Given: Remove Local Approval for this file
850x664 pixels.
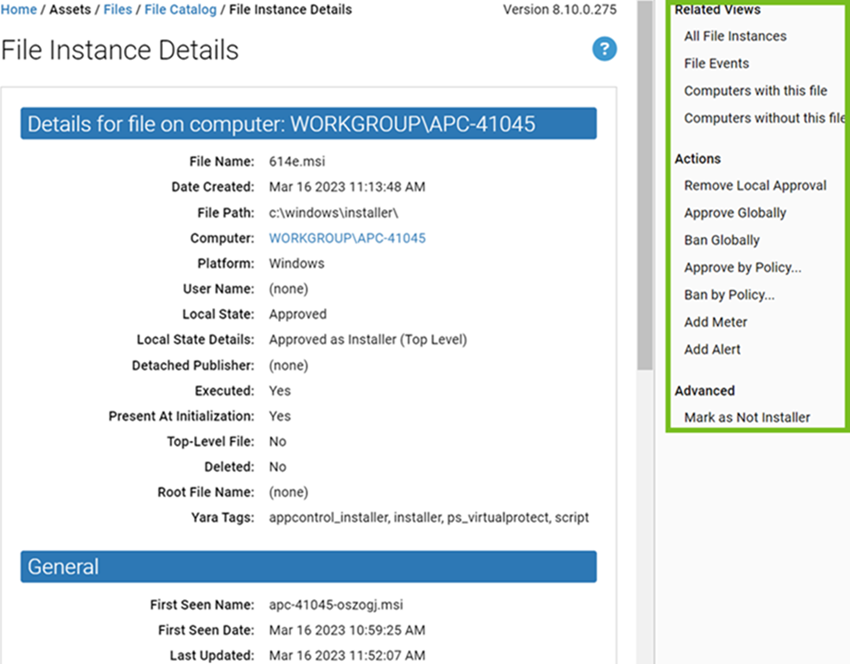Looking at the screenshot, I should pyautogui.click(x=756, y=185).
